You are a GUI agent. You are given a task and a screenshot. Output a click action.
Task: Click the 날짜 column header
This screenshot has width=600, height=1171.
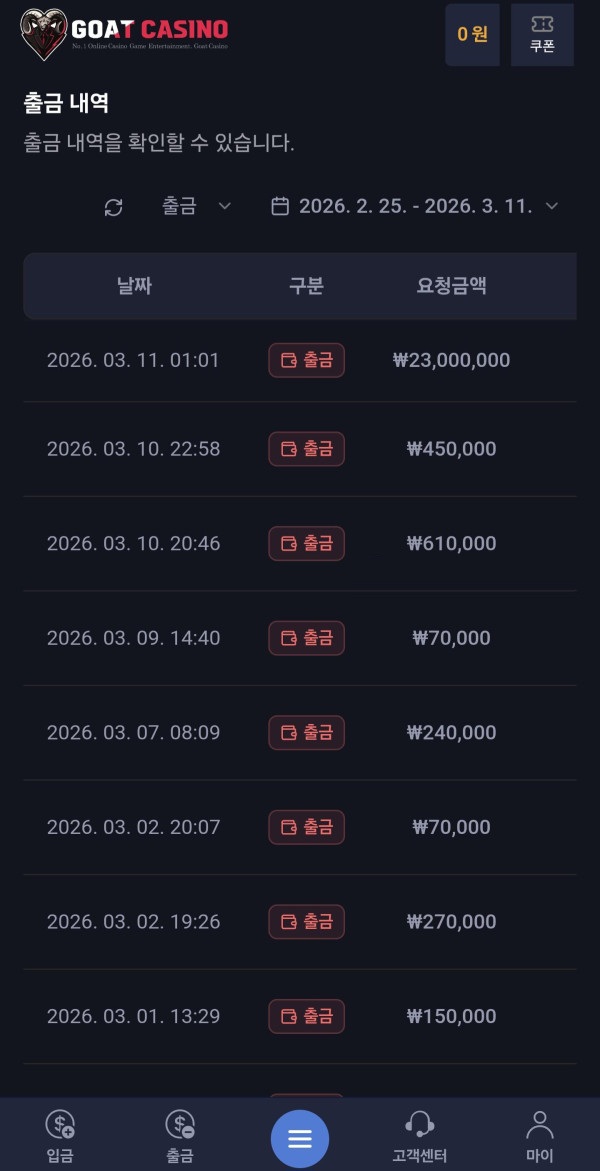point(134,286)
